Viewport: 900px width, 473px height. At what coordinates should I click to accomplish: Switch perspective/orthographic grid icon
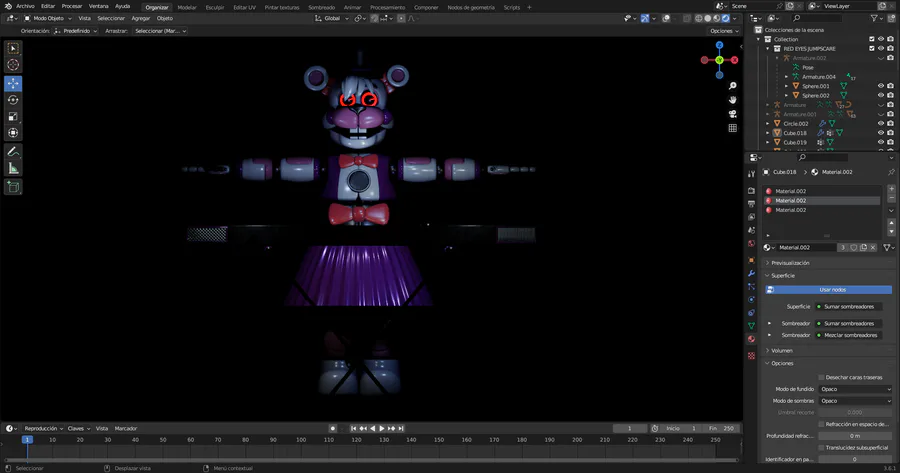pyautogui.click(x=732, y=128)
